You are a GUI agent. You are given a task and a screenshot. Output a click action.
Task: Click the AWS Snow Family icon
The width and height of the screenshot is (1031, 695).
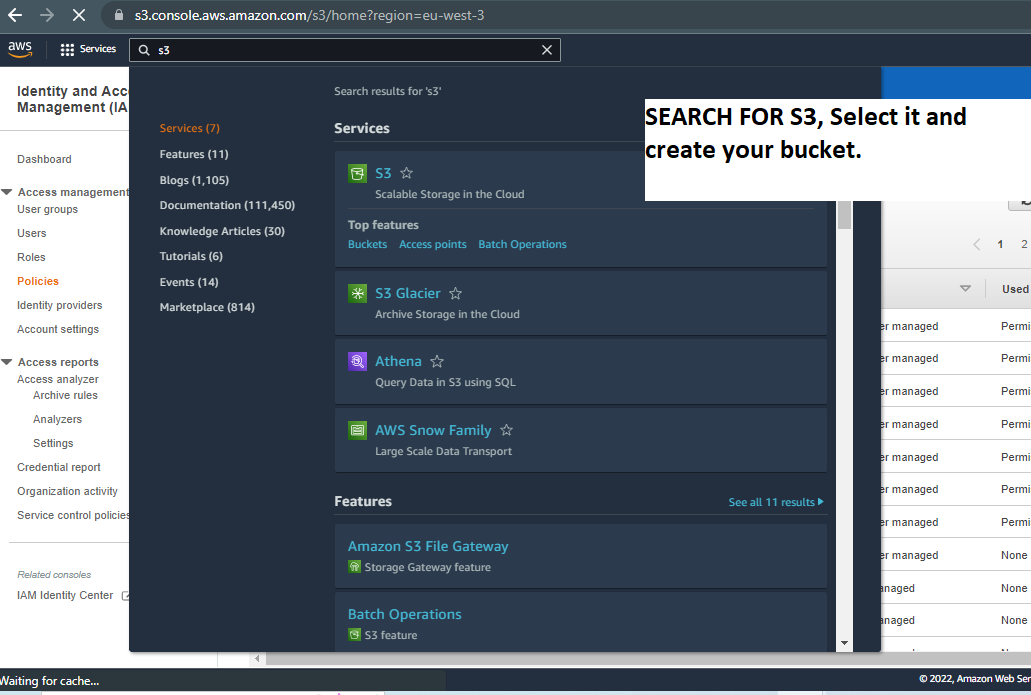coord(357,431)
